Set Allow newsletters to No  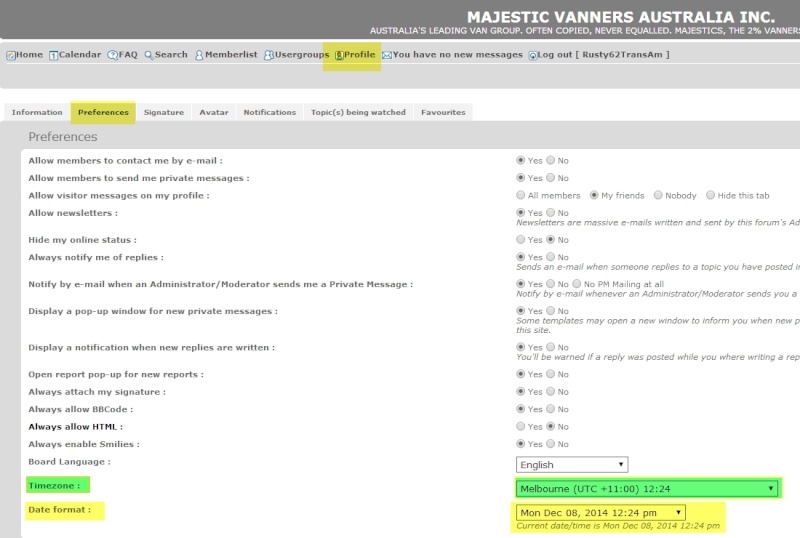click(x=551, y=212)
